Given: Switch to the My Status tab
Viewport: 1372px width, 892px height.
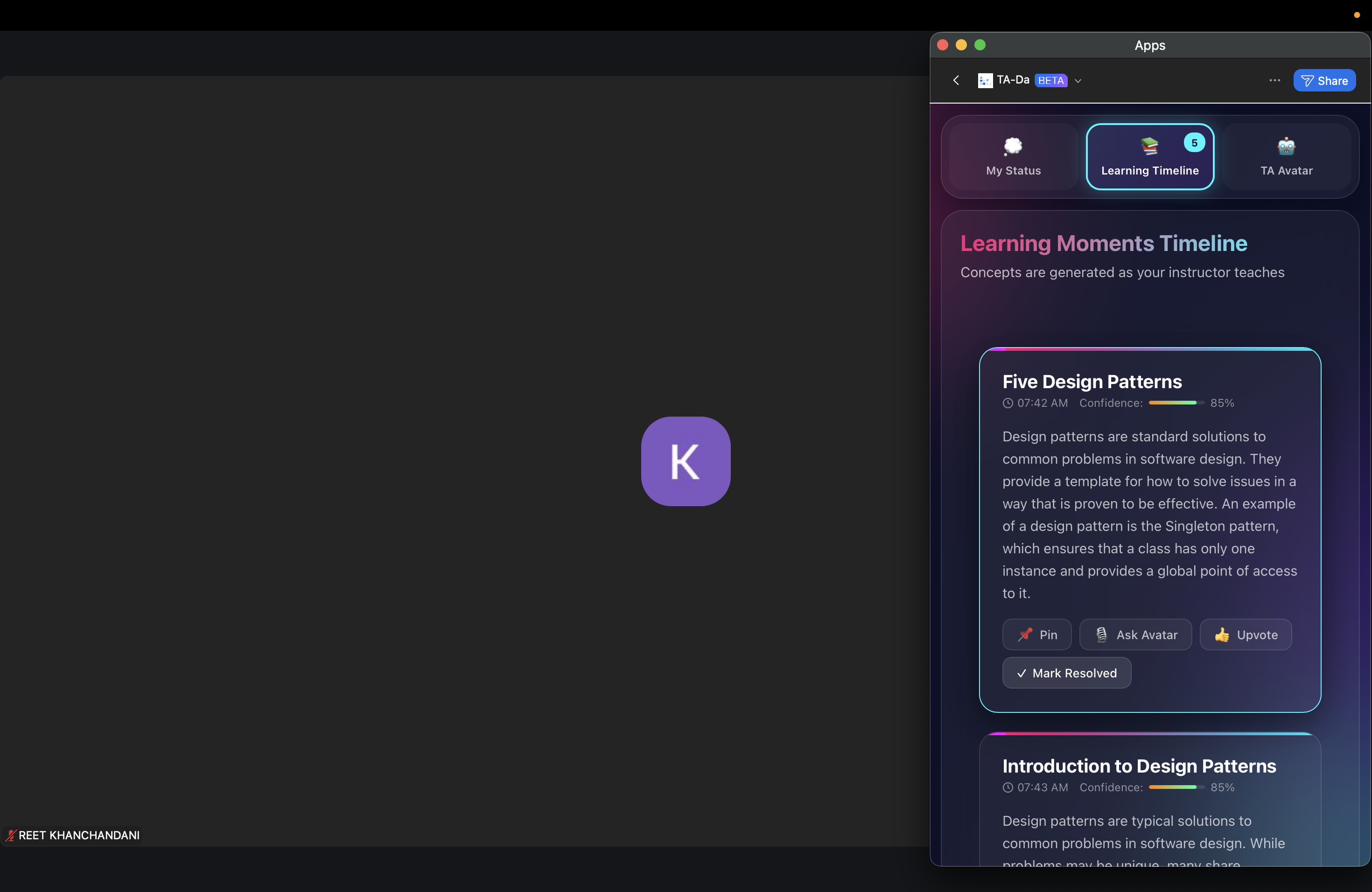Looking at the screenshot, I should pos(1013,157).
